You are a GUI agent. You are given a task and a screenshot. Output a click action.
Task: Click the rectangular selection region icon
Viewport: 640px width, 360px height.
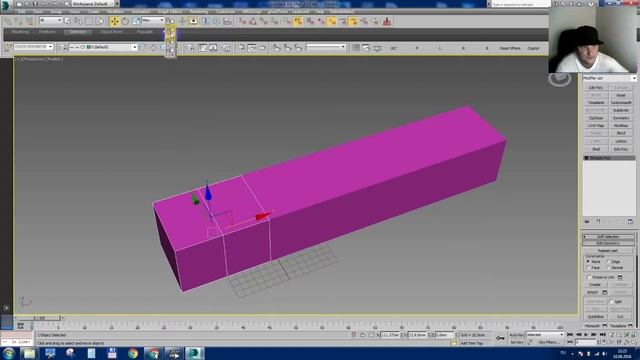pyautogui.click(x=89, y=21)
